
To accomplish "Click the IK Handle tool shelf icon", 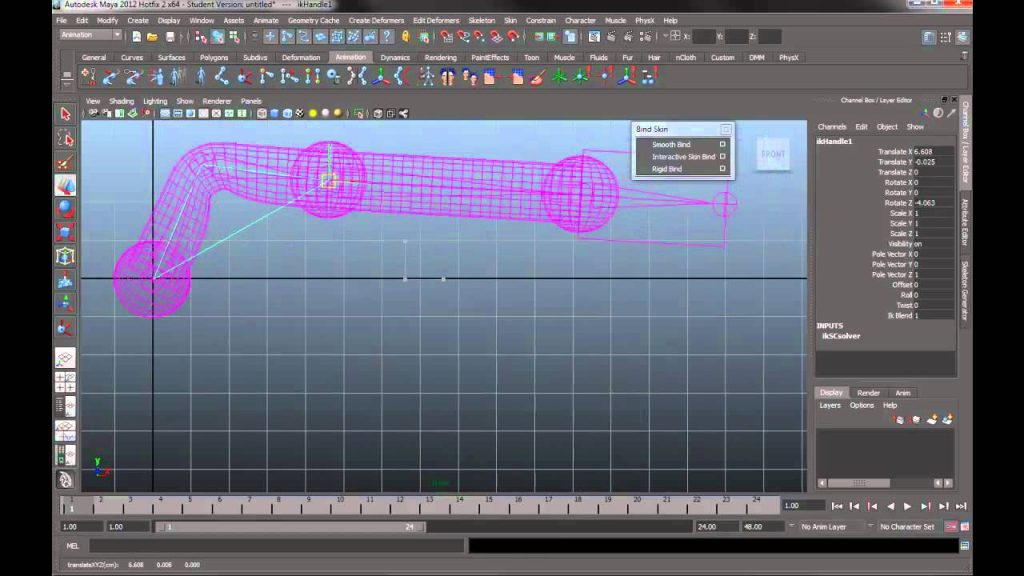I will click(x=244, y=77).
